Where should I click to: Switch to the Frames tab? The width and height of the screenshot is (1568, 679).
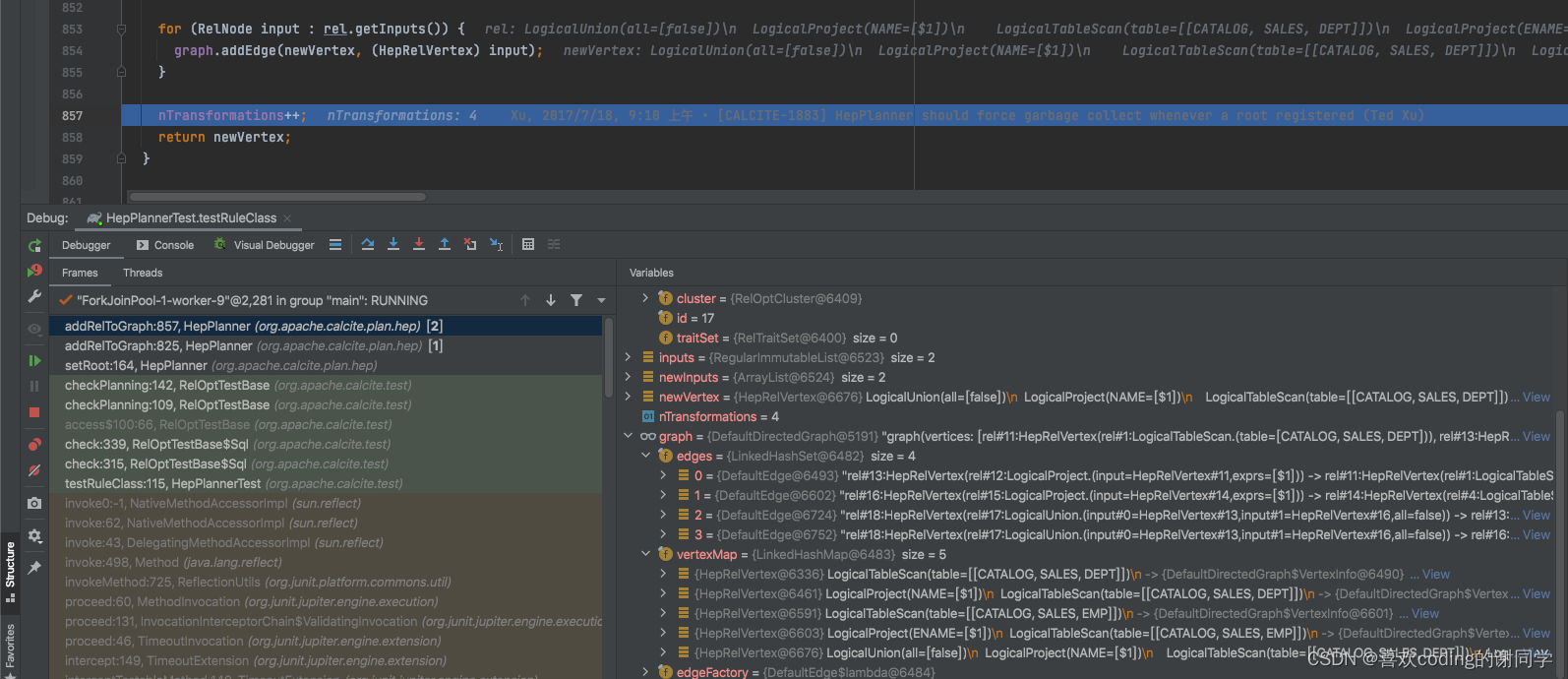(80, 273)
